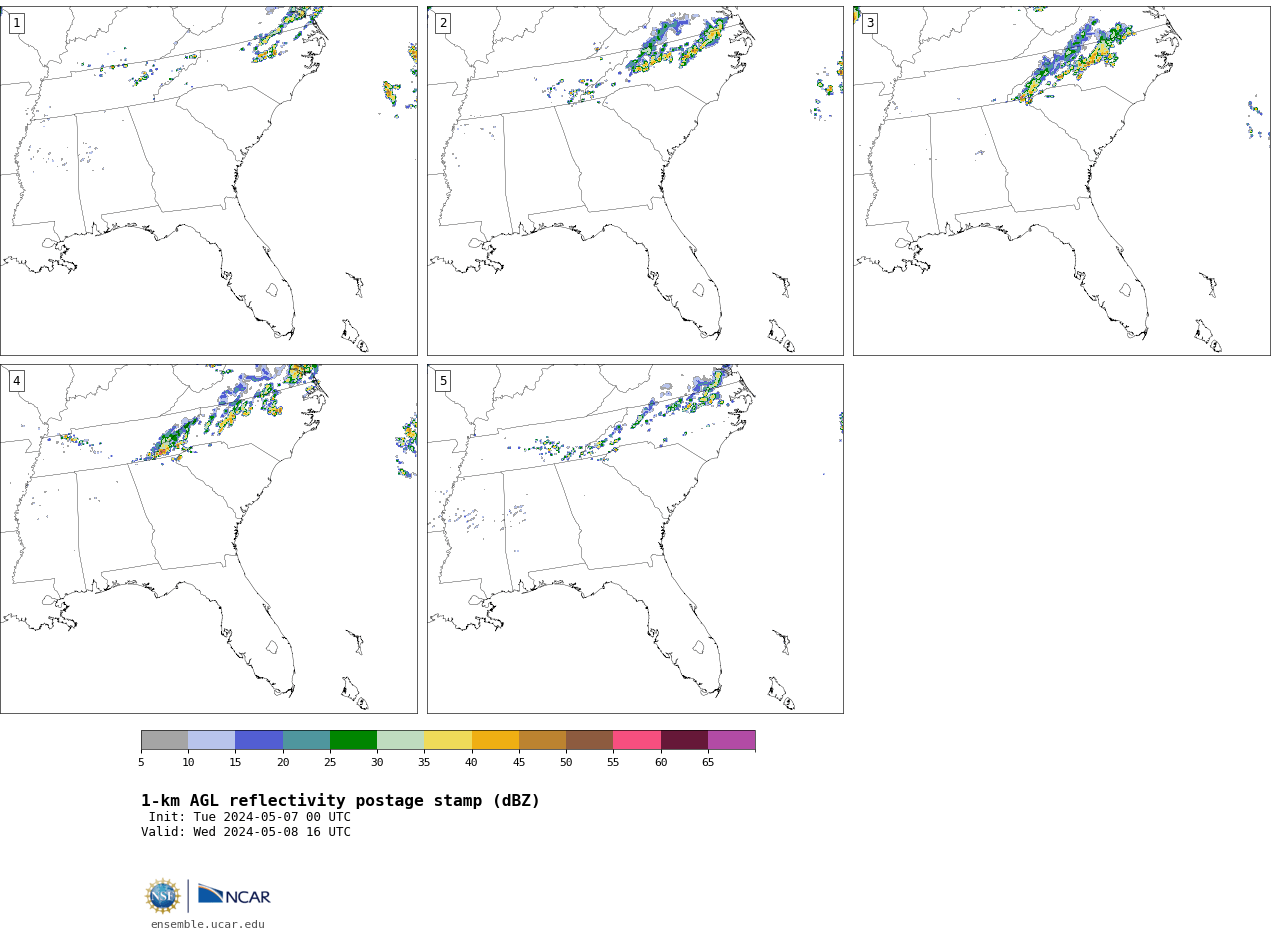
Task: Click the teal 20-25 dBZ swatch
Action: pos(306,740)
